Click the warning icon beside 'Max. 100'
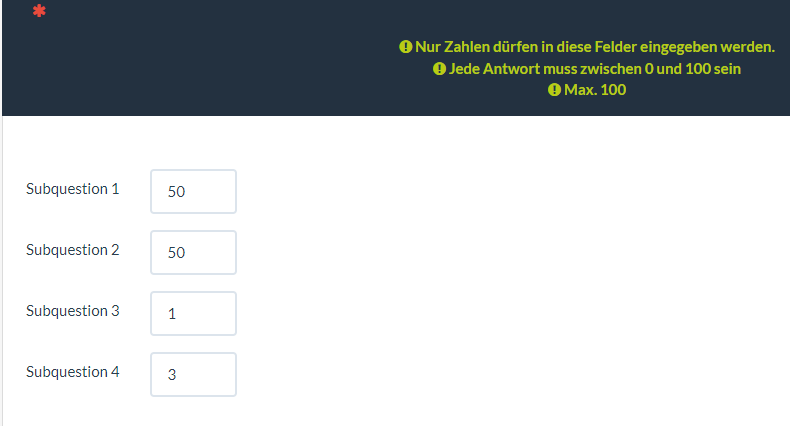 point(553,90)
